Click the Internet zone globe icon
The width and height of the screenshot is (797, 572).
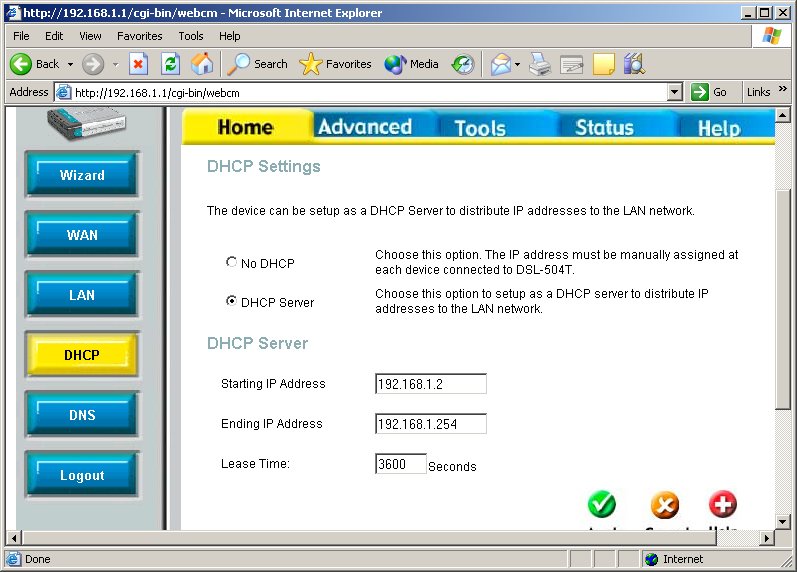point(651,559)
